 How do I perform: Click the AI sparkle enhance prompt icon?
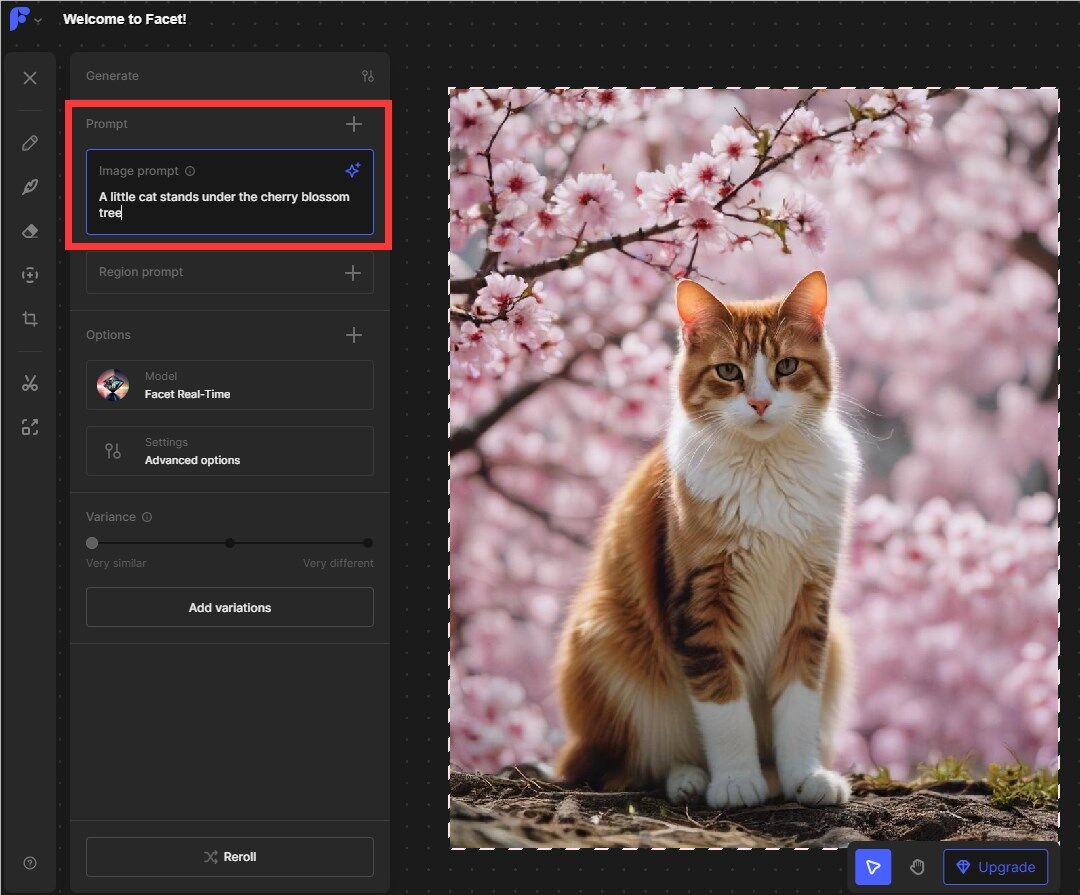(352, 171)
